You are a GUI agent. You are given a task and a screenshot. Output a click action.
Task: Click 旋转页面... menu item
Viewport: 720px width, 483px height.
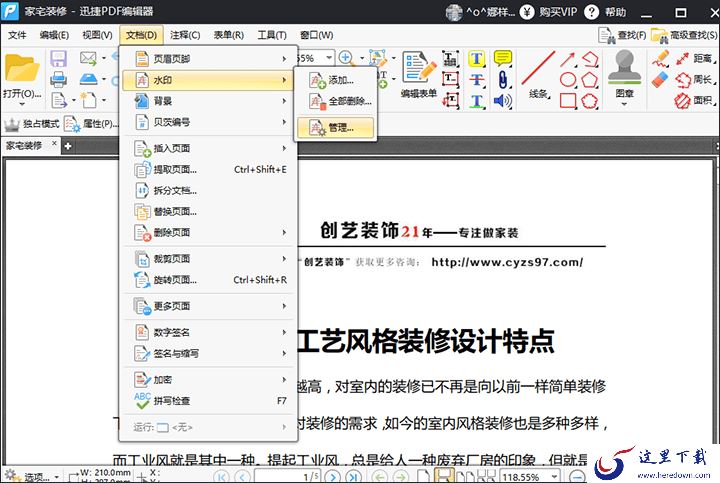click(208, 280)
